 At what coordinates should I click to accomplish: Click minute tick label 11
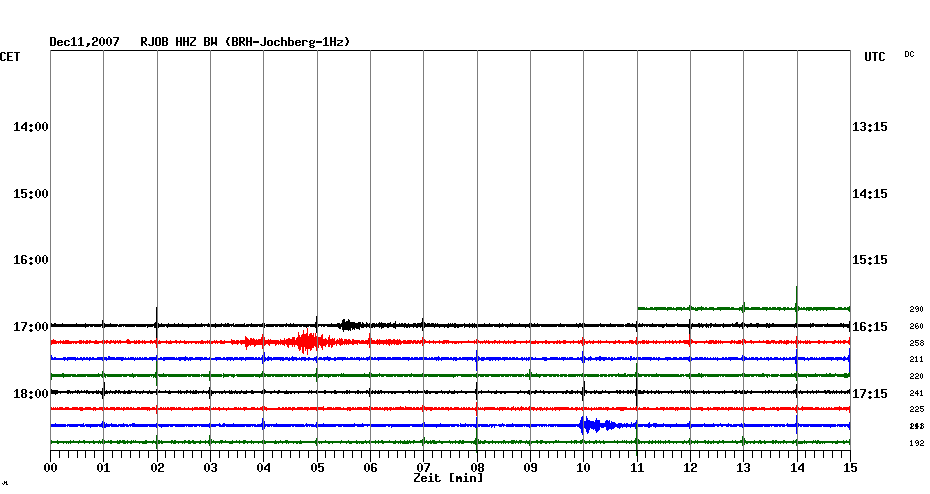tap(637, 467)
